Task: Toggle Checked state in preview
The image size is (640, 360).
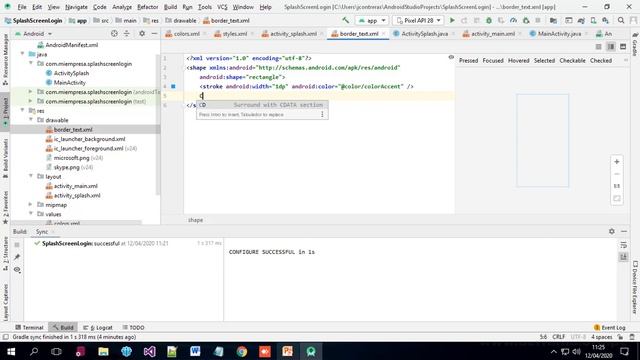Action: coord(601,60)
